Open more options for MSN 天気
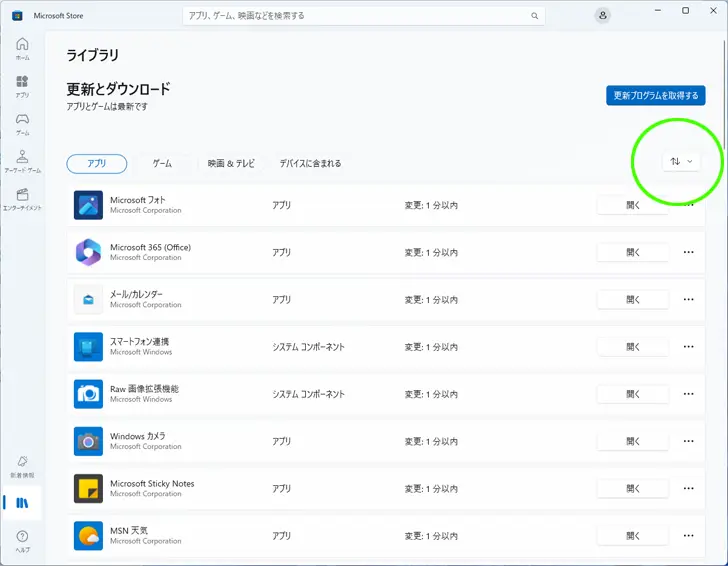The image size is (728, 566). click(688, 535)
